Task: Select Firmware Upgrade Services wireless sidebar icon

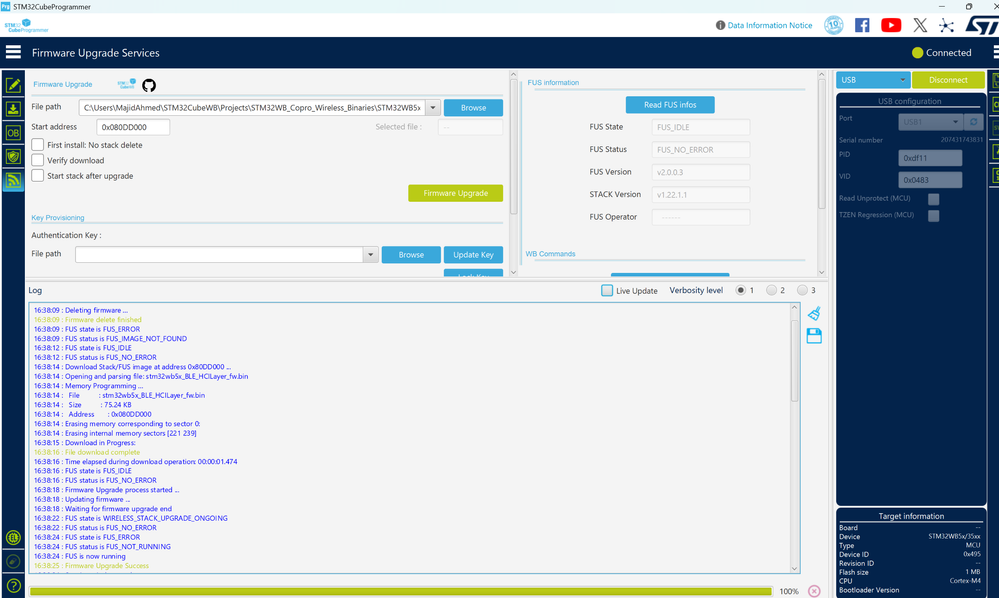Action: pos(13,181)
